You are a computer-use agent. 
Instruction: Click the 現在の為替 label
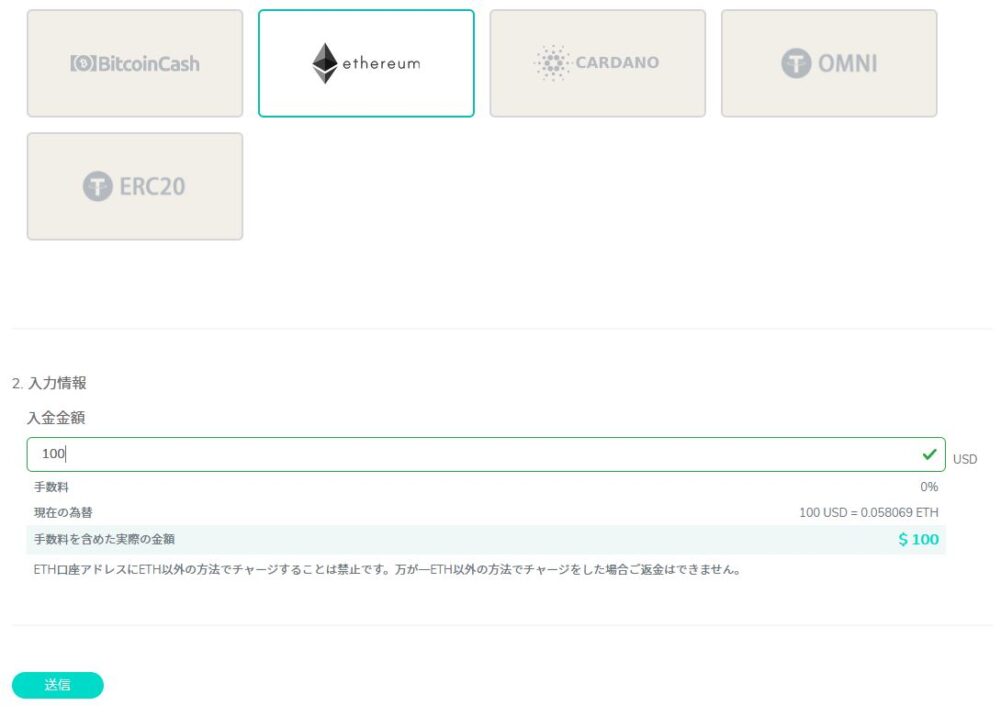63,513
